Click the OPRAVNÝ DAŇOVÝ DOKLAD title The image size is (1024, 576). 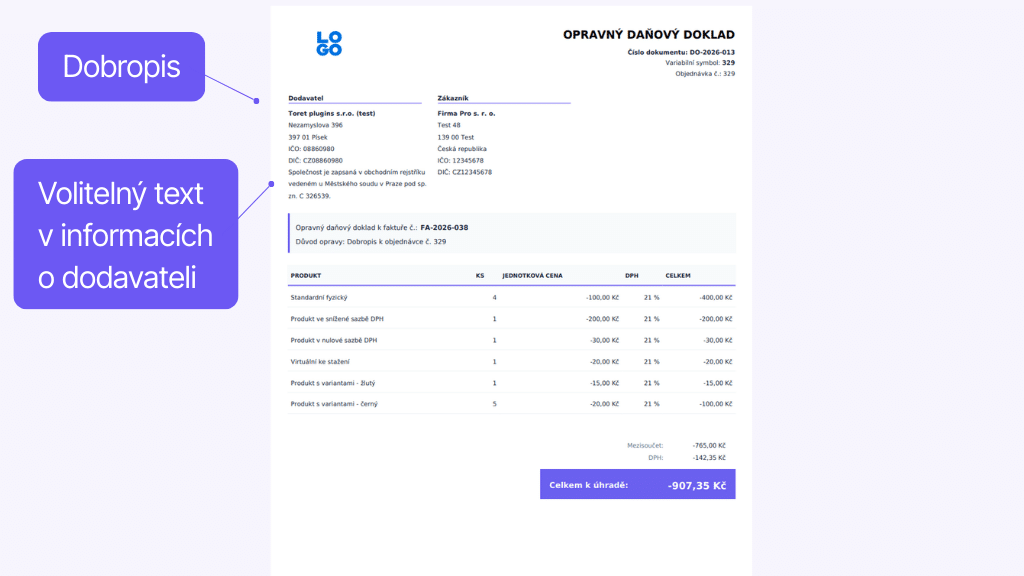(x=648, y=35)
